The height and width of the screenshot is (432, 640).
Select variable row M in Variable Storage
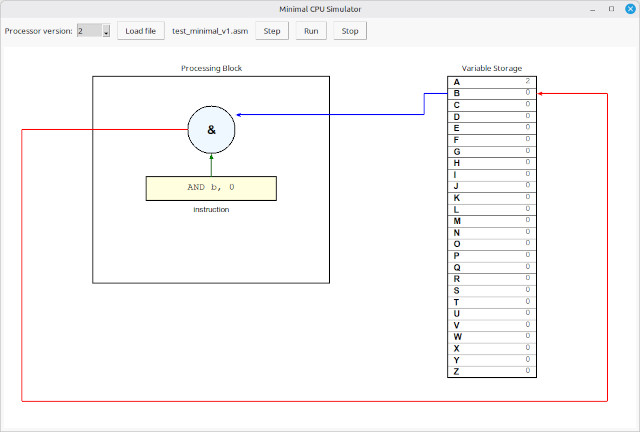492,221
